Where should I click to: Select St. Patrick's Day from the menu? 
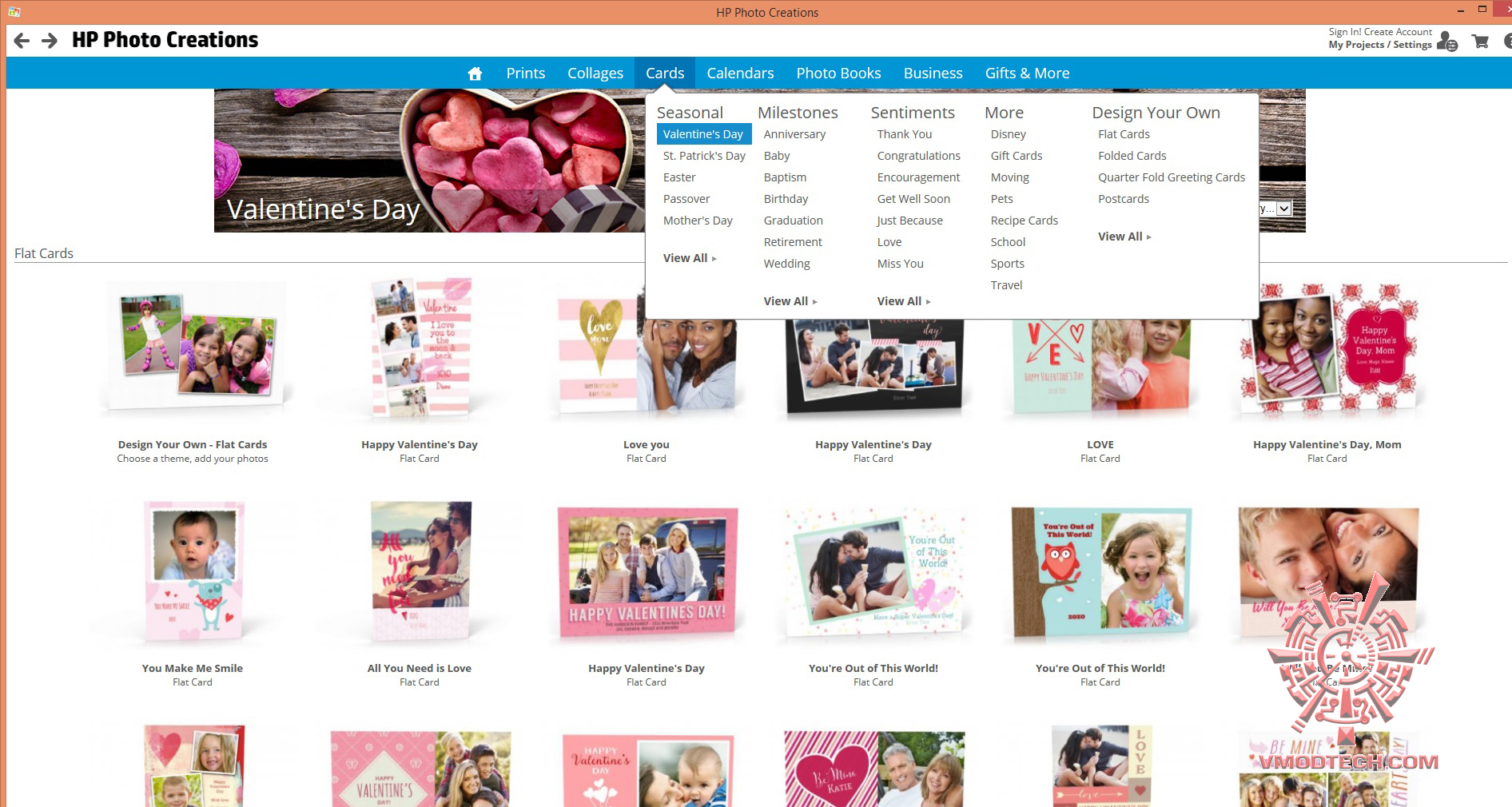pyautogui.click(x=704, y=156)
